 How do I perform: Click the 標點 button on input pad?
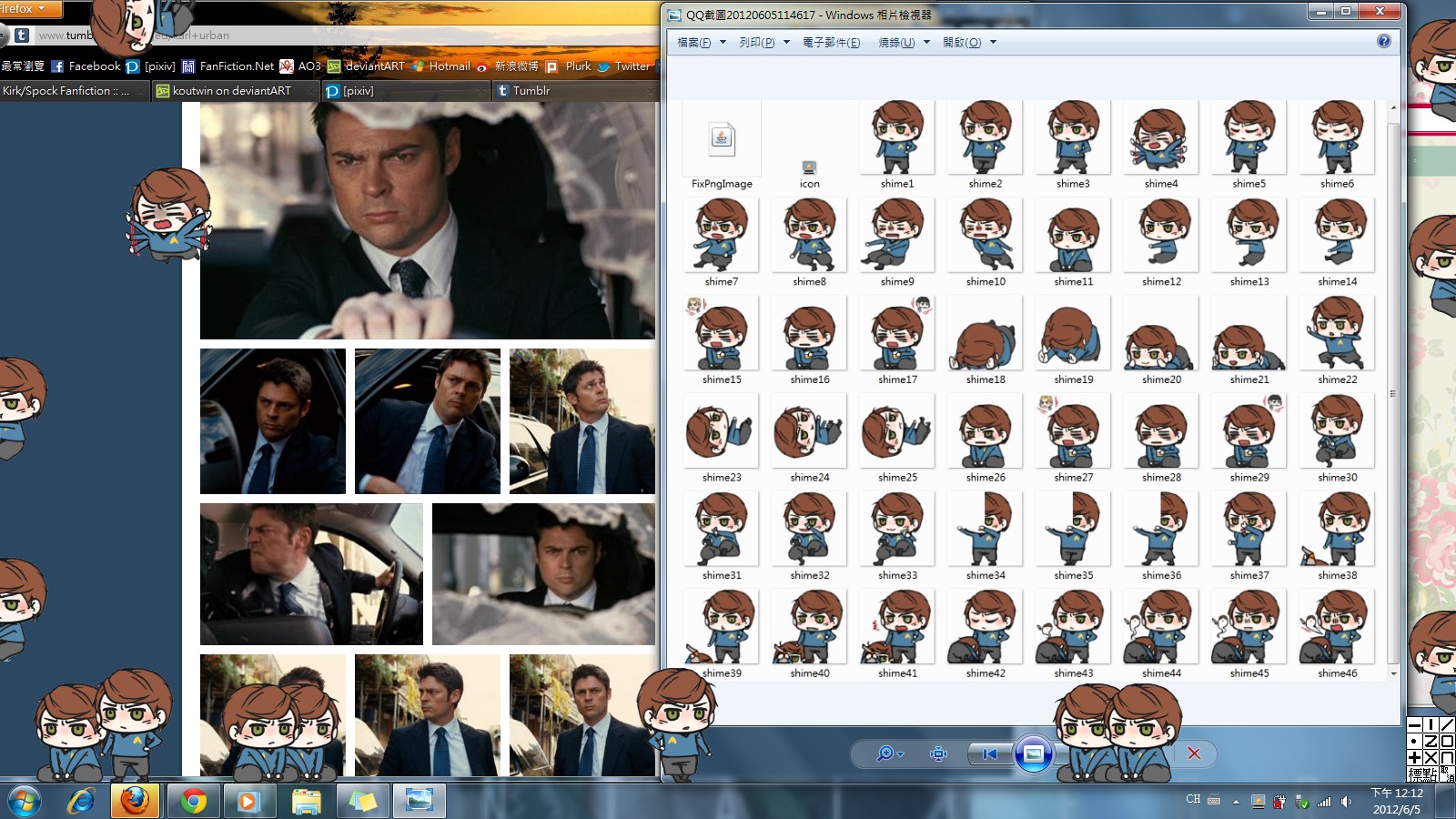click(x=1422, y=774)
